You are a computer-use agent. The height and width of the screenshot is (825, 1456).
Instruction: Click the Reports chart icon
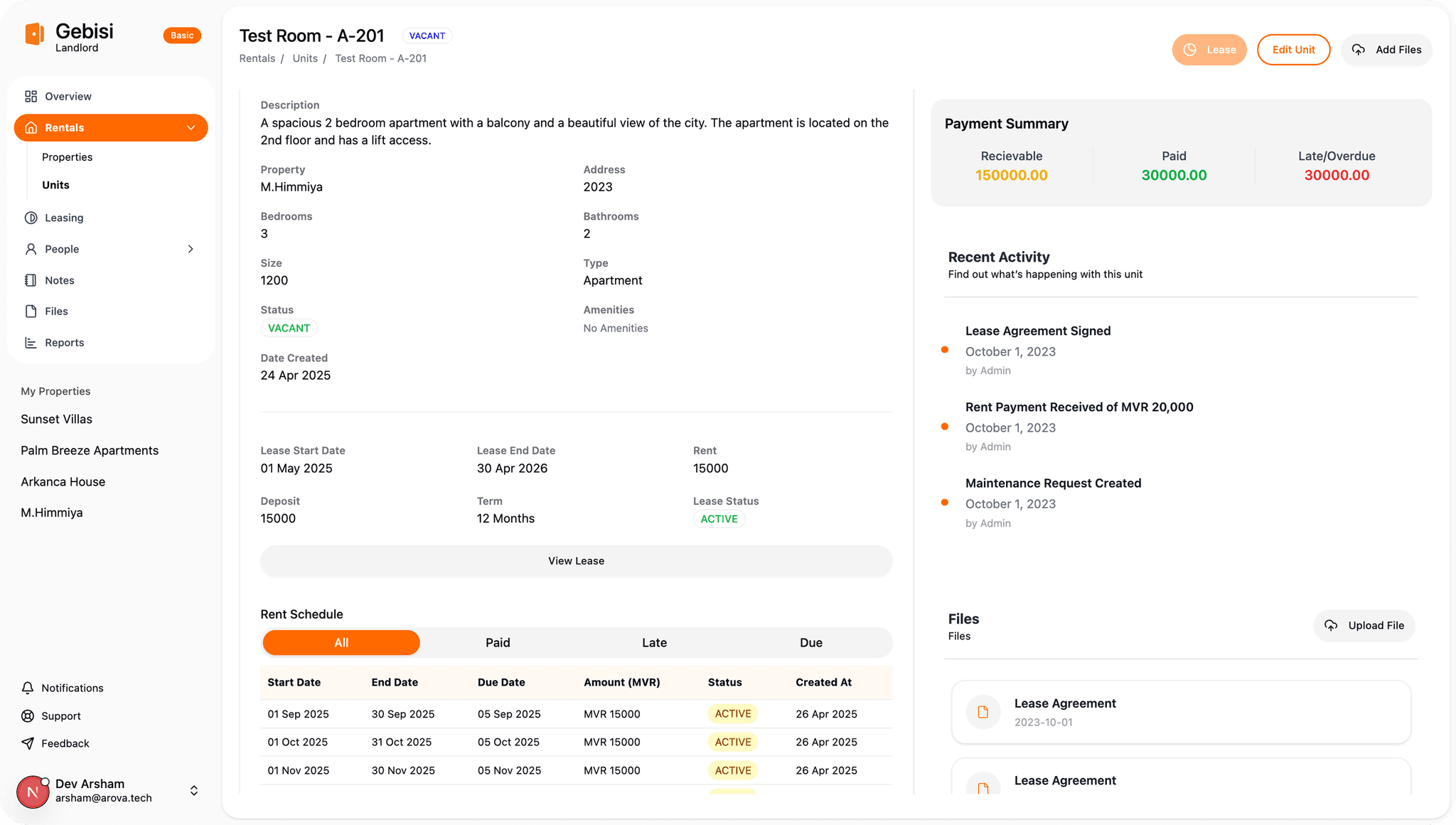[31, 343]
